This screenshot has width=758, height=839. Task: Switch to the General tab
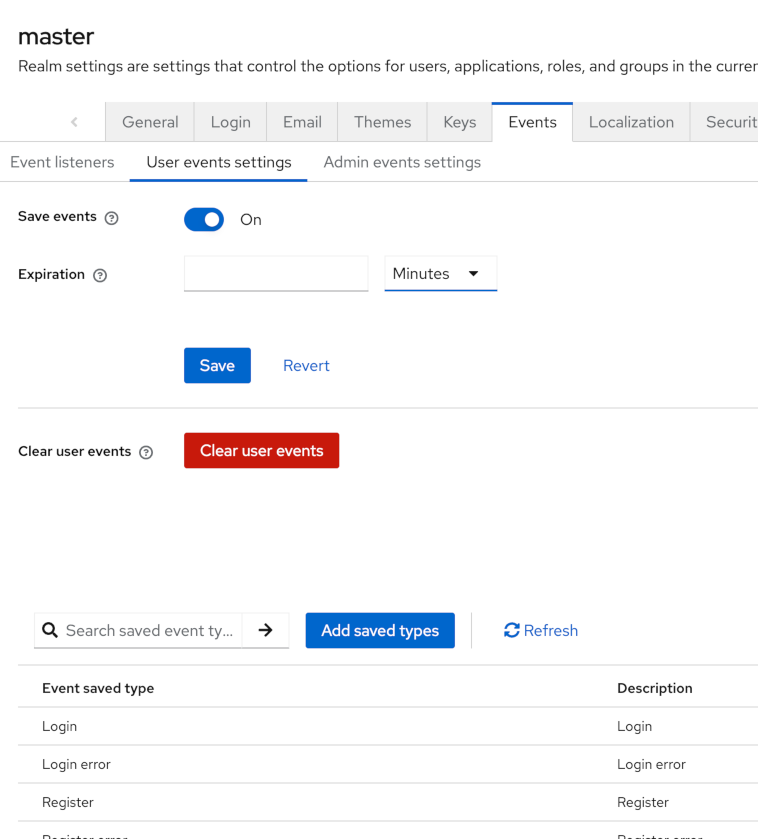click(150, 122)
